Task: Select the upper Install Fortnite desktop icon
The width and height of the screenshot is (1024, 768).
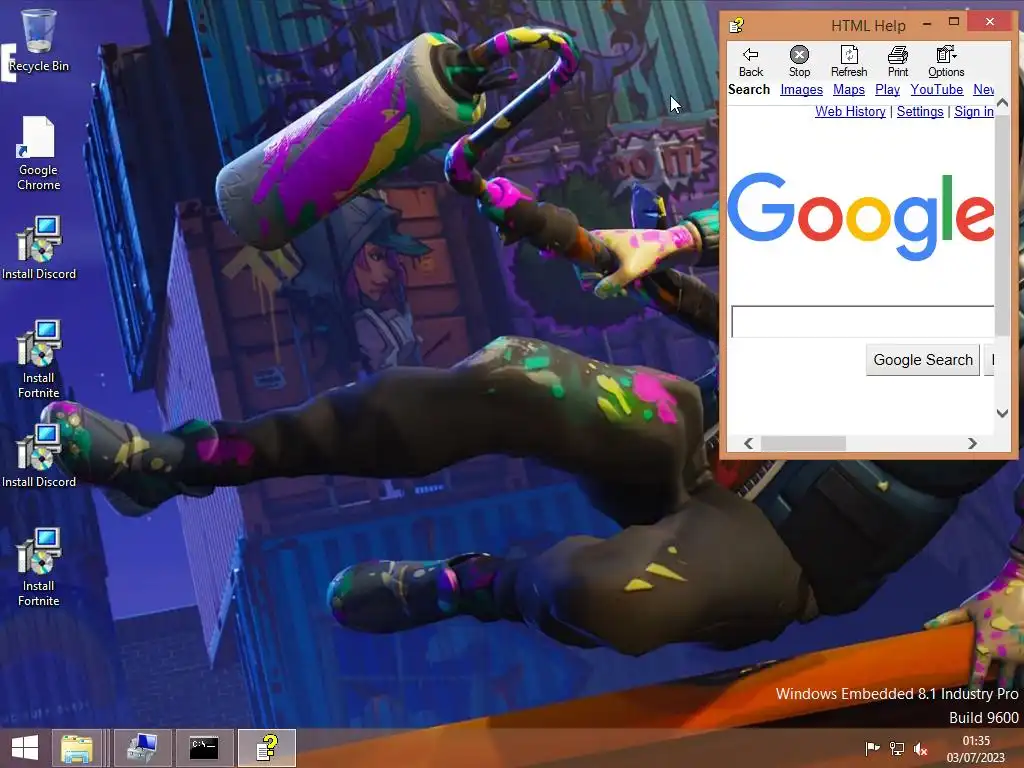Action: pos(39,359)
